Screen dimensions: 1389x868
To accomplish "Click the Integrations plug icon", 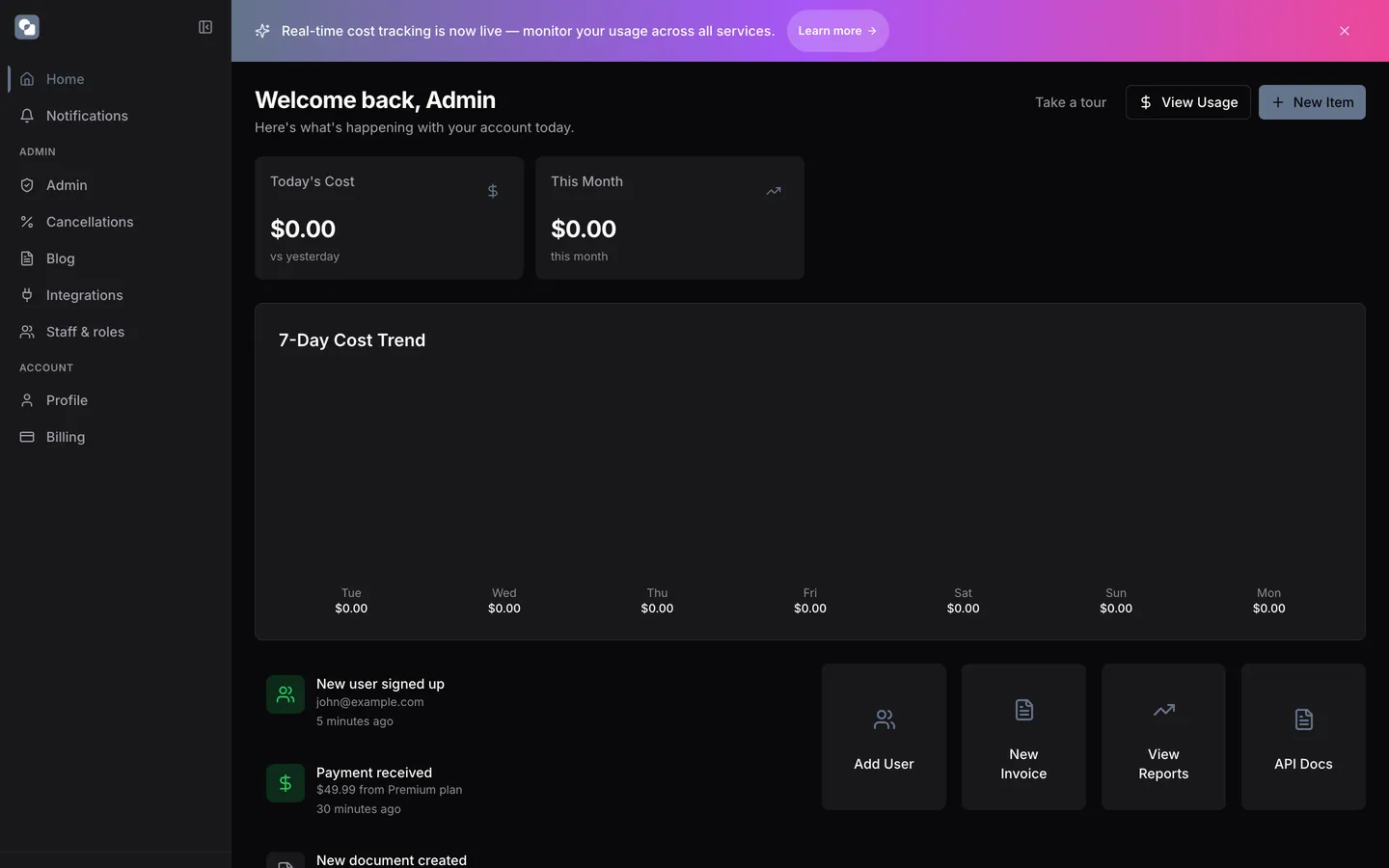I will pos(27,295).
